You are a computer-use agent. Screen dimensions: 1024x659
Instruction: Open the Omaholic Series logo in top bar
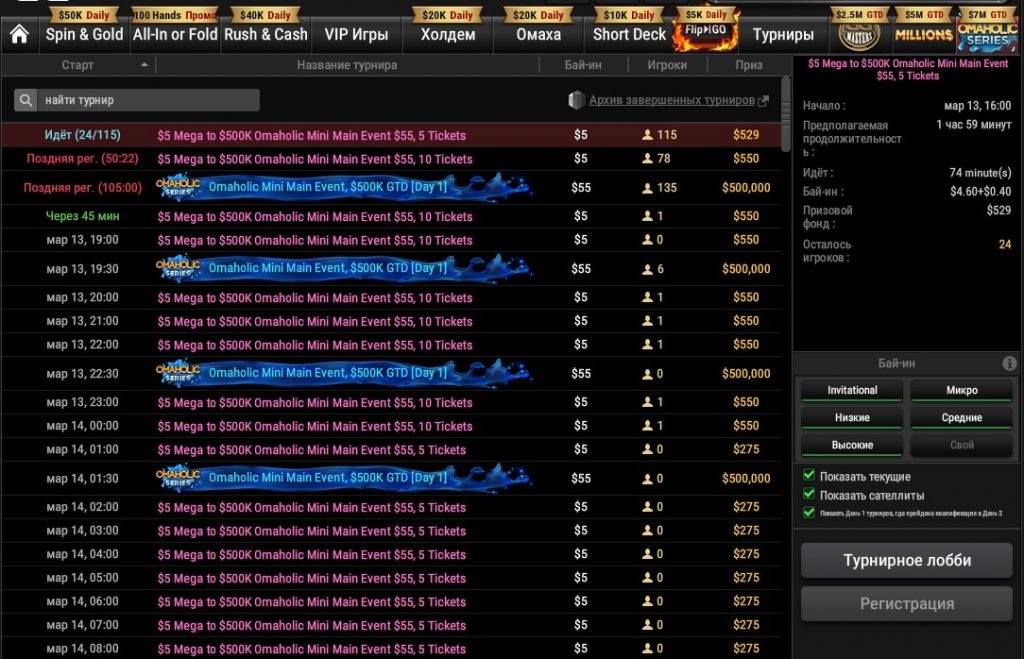[987, 31]
